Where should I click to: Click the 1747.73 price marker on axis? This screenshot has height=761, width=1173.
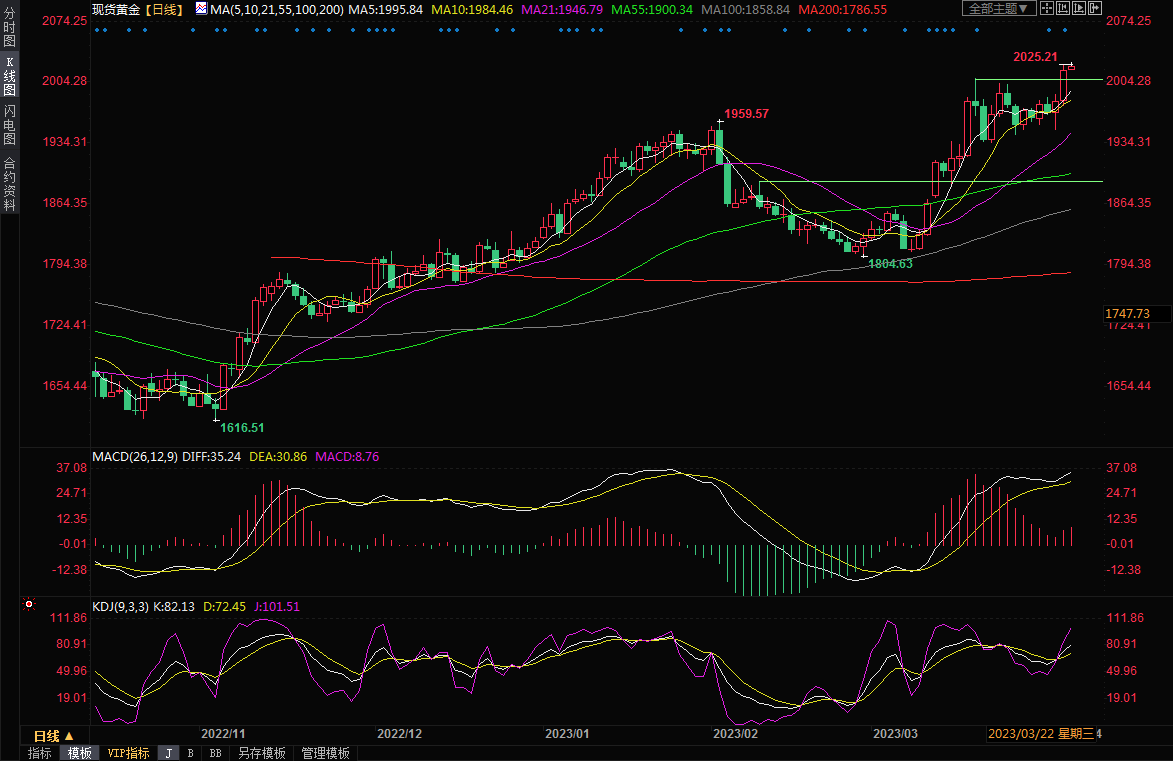pyautogui.click(x=1127, y=314)
